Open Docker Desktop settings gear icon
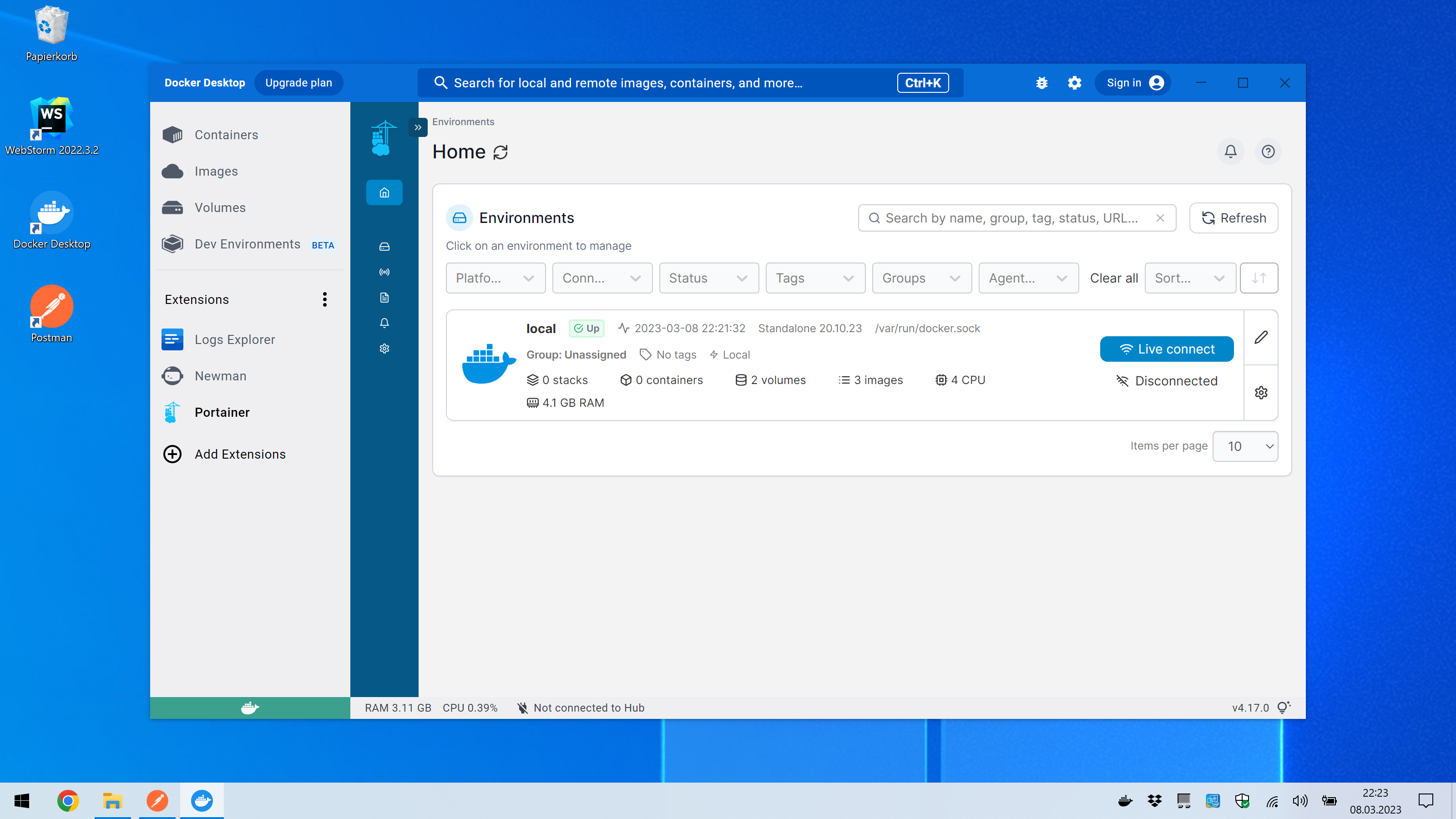Screen dimensions: 1456x819 click(1074, 83)
